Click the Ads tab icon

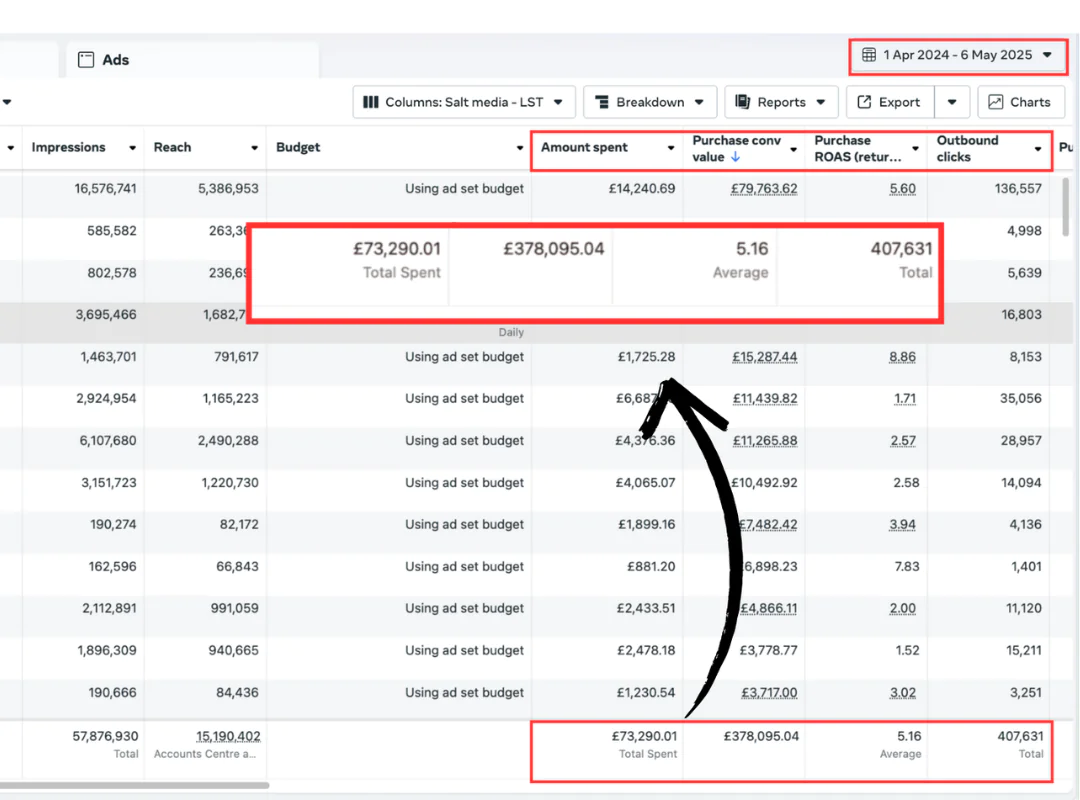coord(86,60)
